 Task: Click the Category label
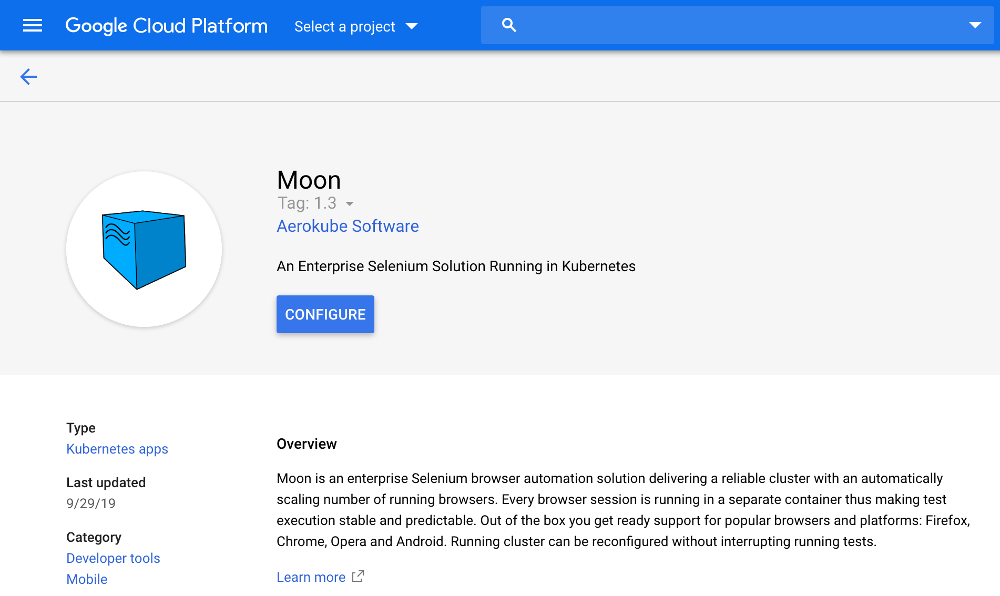pyautogui.click(x=94, y=537)
